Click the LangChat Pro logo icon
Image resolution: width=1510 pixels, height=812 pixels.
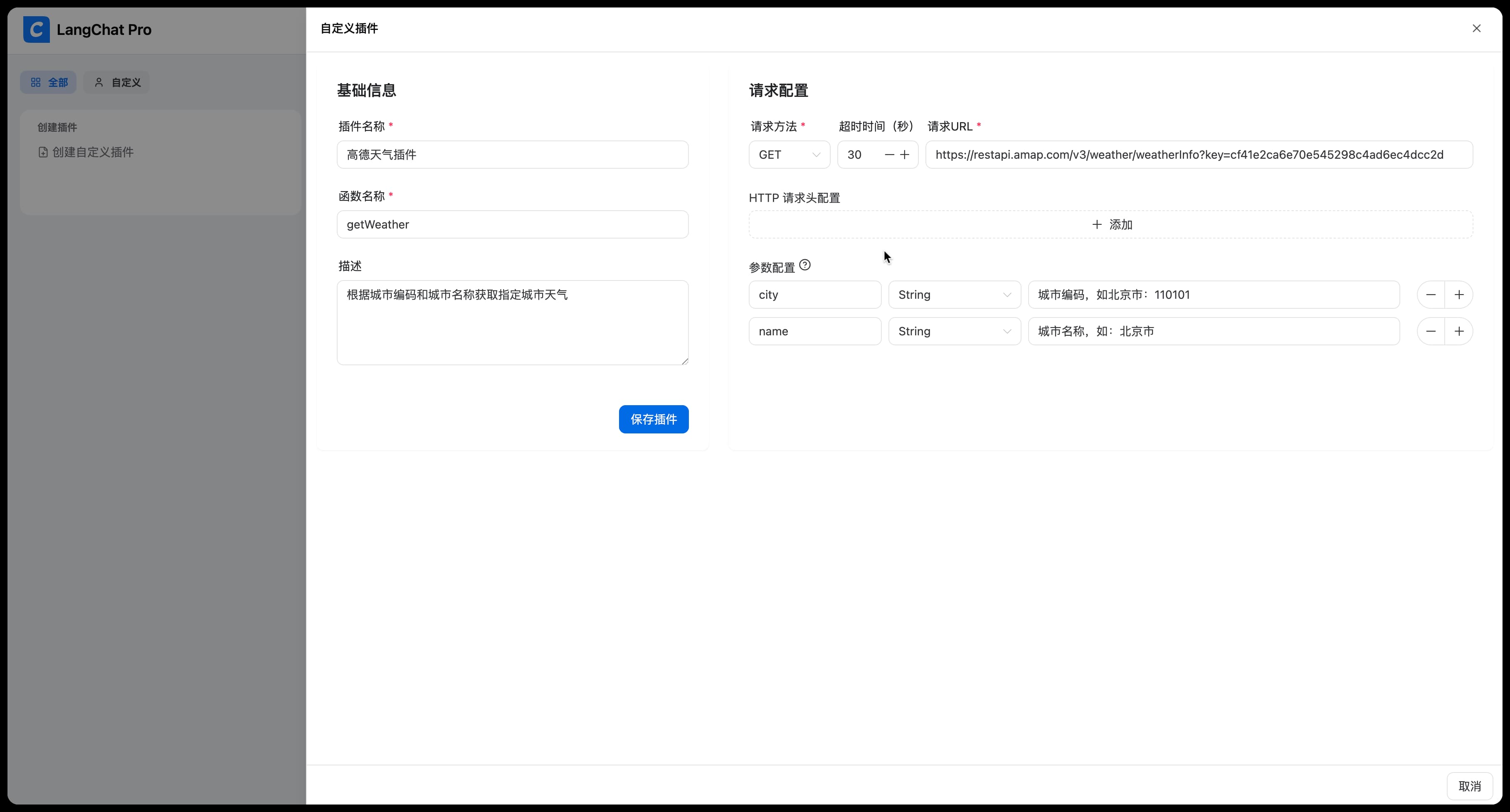click(36, 29)
